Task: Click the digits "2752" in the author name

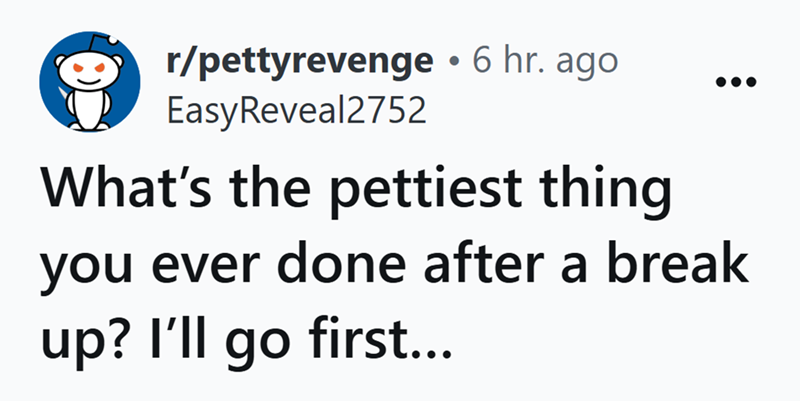Action: coord(394,108)
